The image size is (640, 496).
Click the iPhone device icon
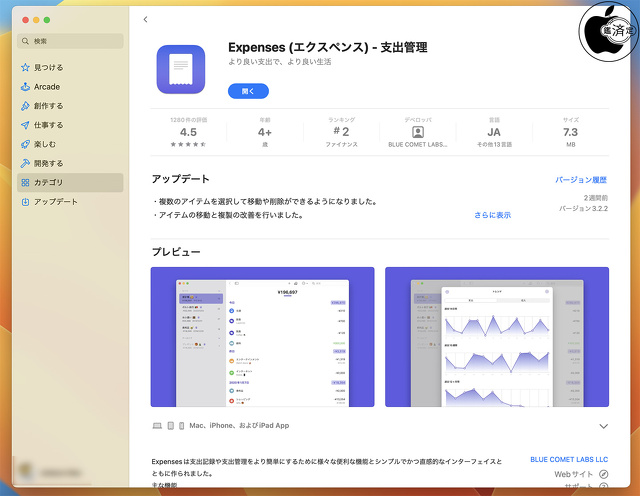182,426
